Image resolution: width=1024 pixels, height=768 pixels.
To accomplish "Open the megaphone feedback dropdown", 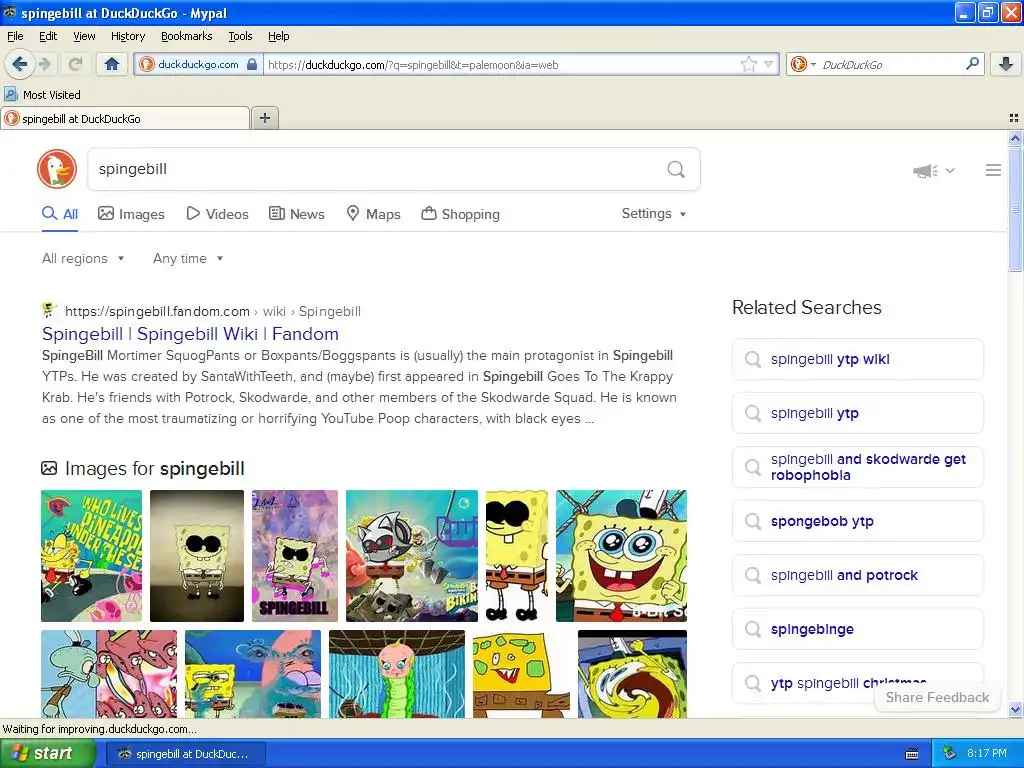I will click(934, 170).
